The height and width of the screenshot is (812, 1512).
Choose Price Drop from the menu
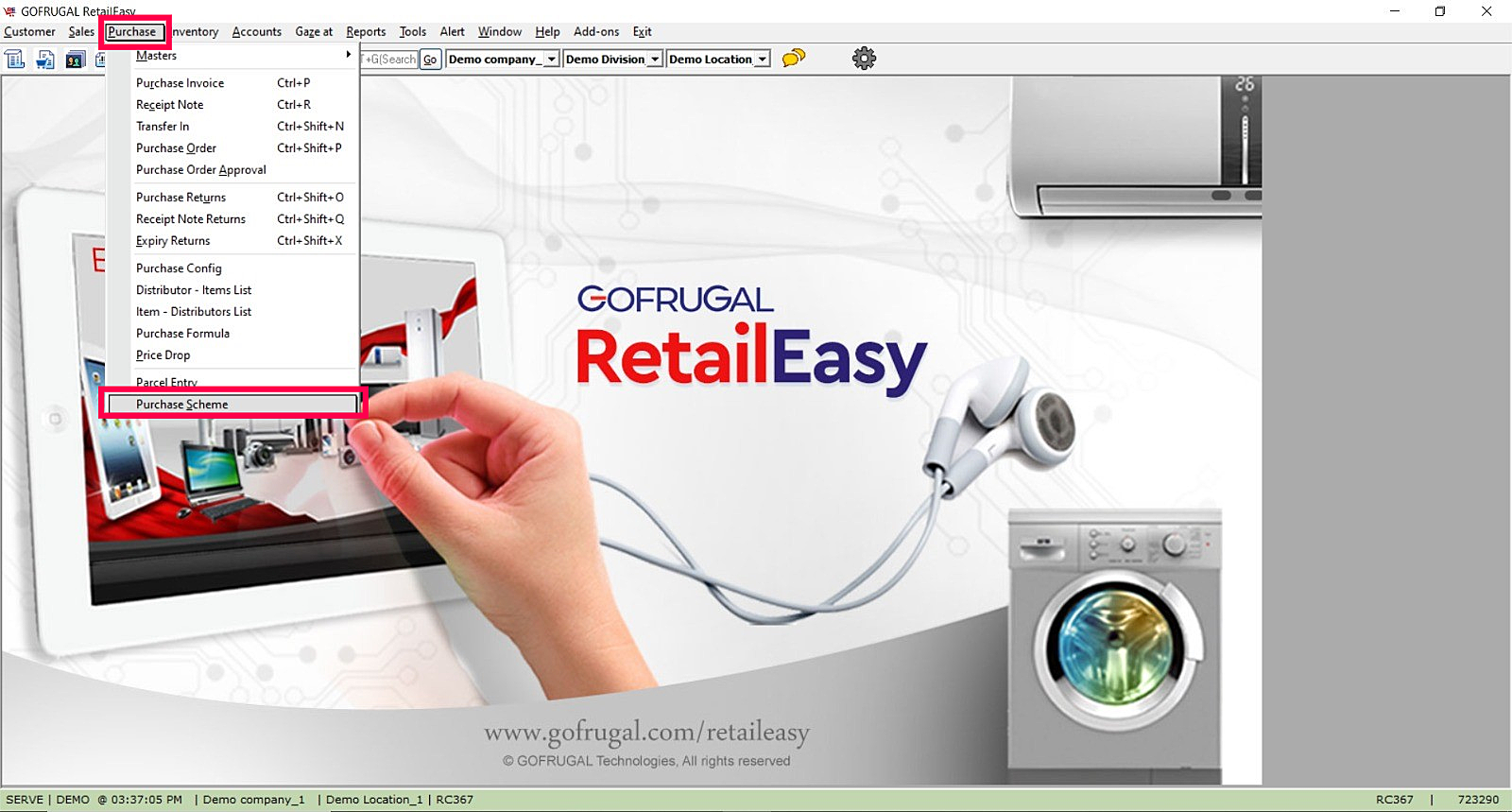[233, 355]
